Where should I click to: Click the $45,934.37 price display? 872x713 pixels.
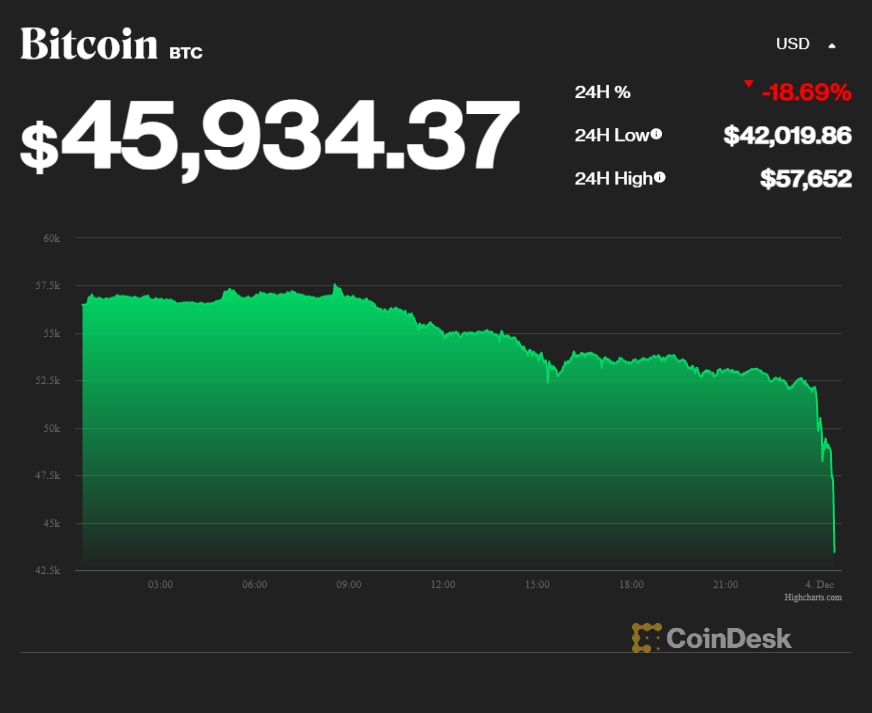[x=270, y=136]
